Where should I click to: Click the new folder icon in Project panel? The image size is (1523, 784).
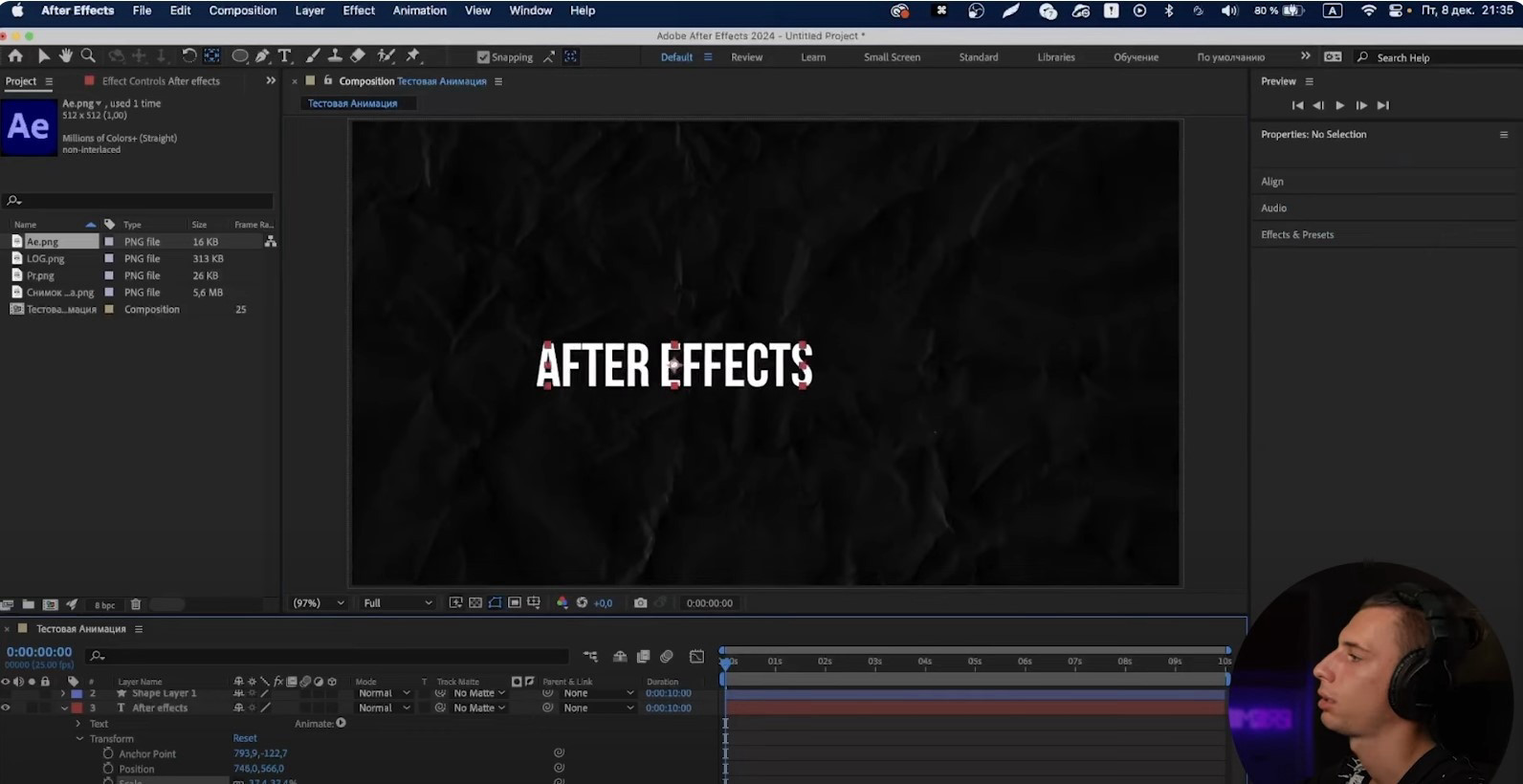[29, 604]
